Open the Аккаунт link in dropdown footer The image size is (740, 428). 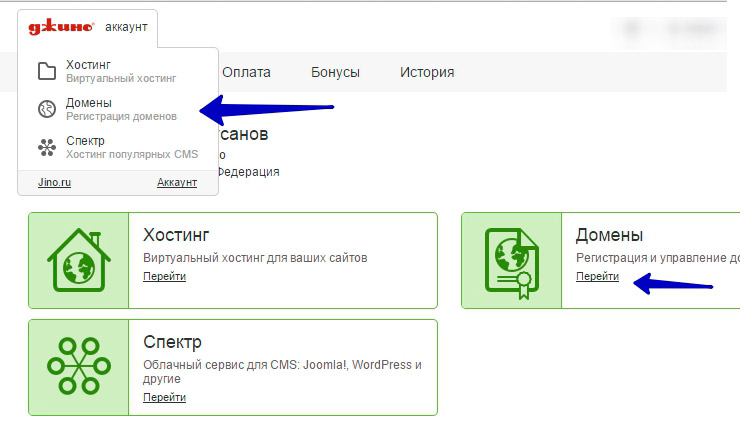pos(177,182)
